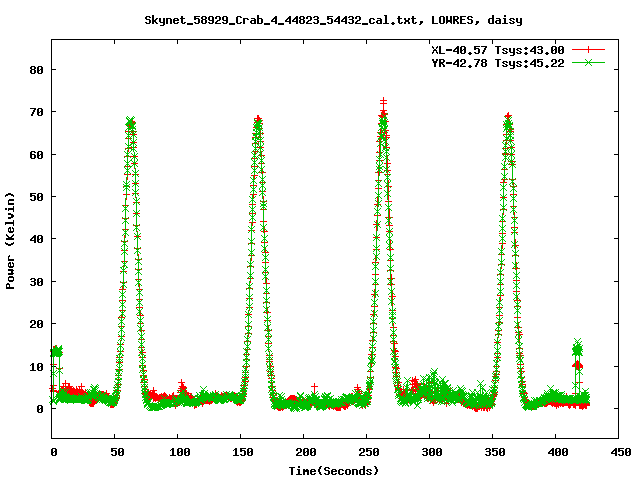Click the Time(Seconds) x-axis label
Viewport: 640px width, 480px height.
(334, 471)
